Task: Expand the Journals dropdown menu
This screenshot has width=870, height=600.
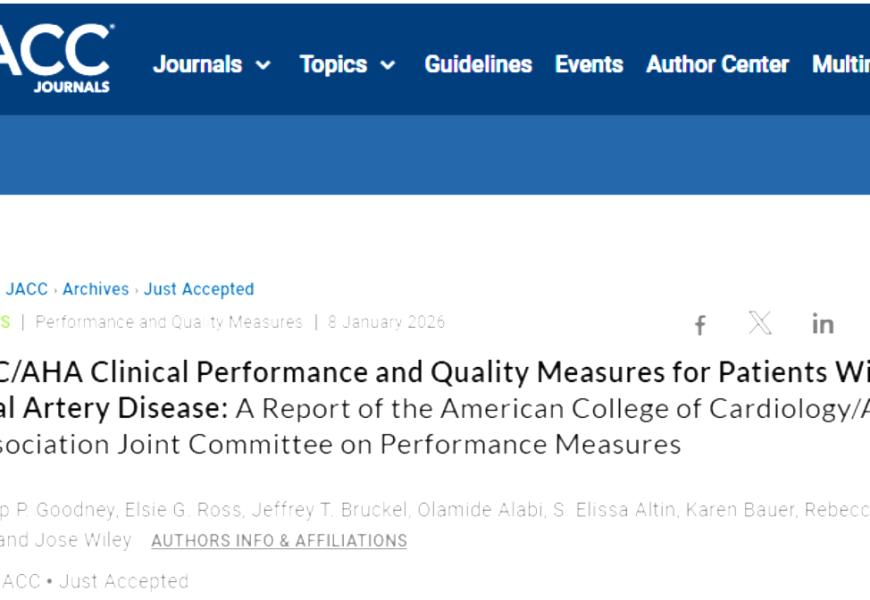Action: tap(211, 65)
